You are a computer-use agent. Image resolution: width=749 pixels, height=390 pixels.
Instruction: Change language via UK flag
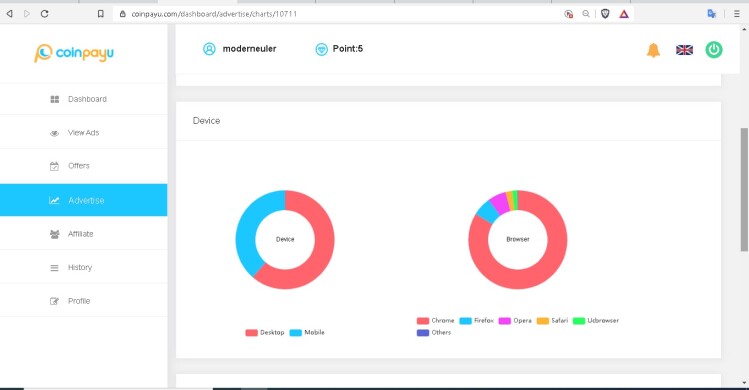[x=684, y=50]
